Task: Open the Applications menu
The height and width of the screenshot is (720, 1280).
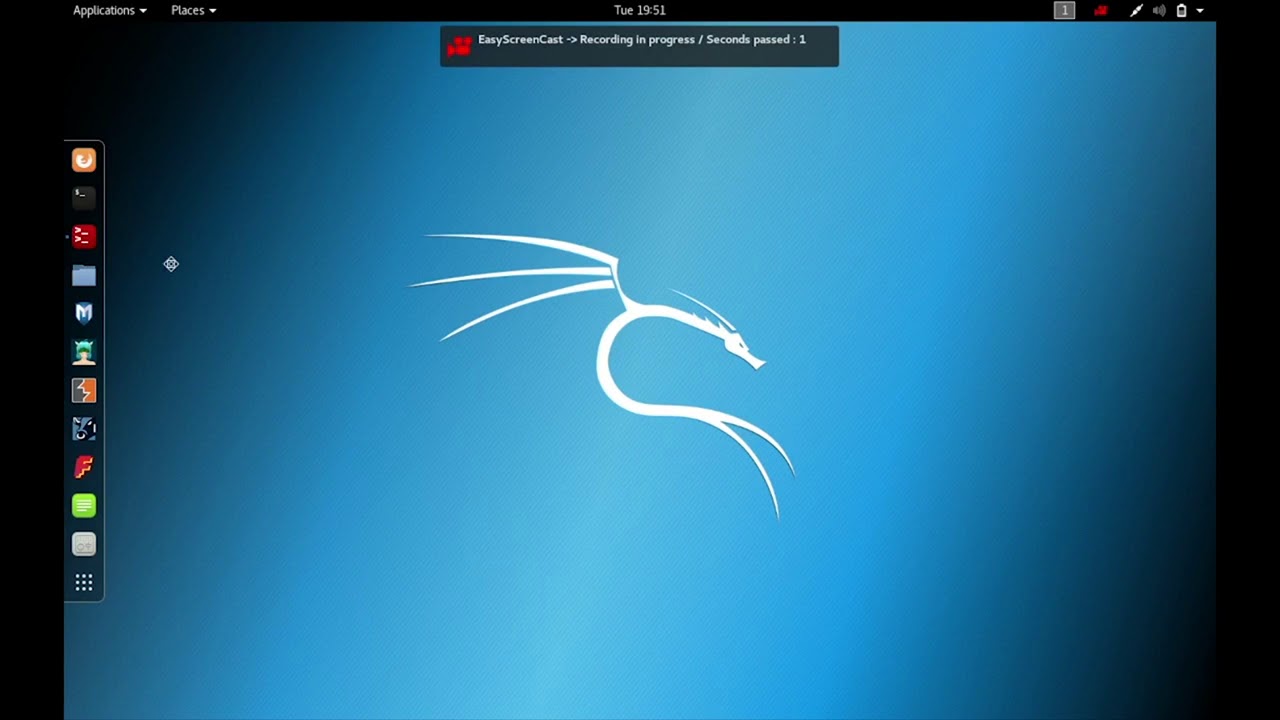Action: click(x=110, y=10)
